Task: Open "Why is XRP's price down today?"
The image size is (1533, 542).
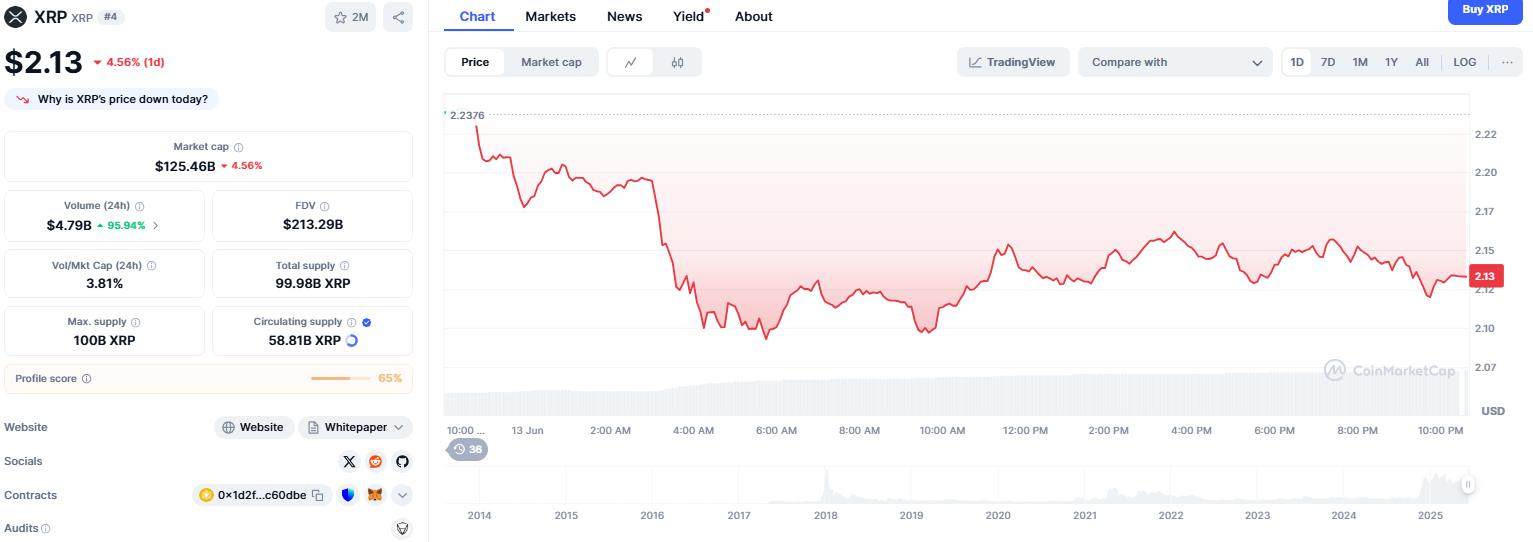Action: 112,99
